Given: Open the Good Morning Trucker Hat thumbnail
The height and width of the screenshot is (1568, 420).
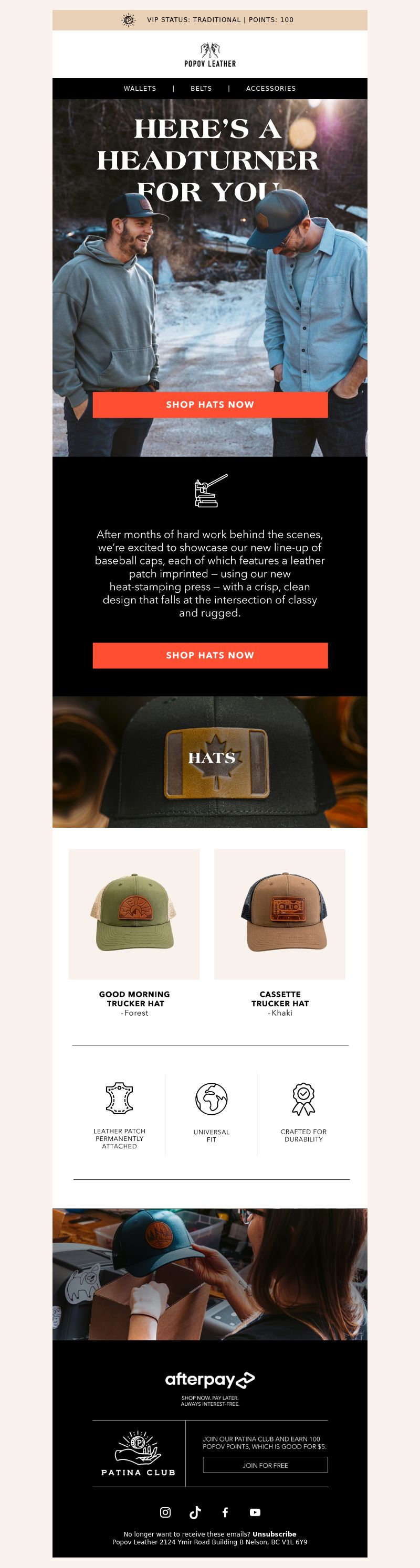Looking at the screenshot, I should click(134, 914).
